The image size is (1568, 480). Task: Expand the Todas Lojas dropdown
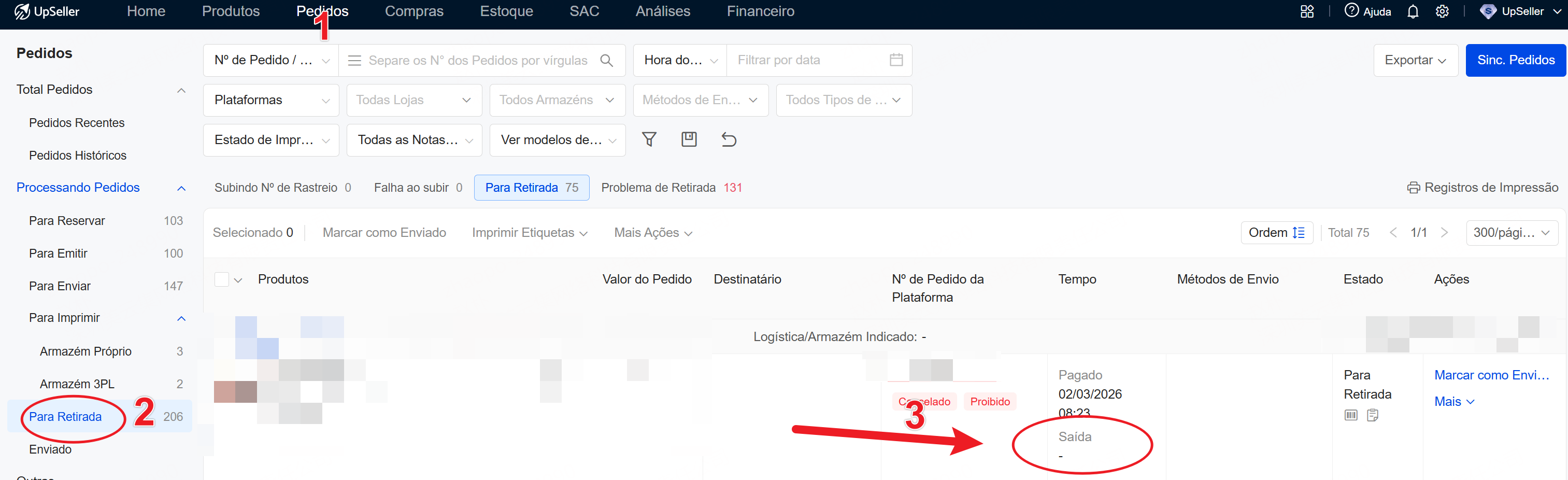point(414,100)
